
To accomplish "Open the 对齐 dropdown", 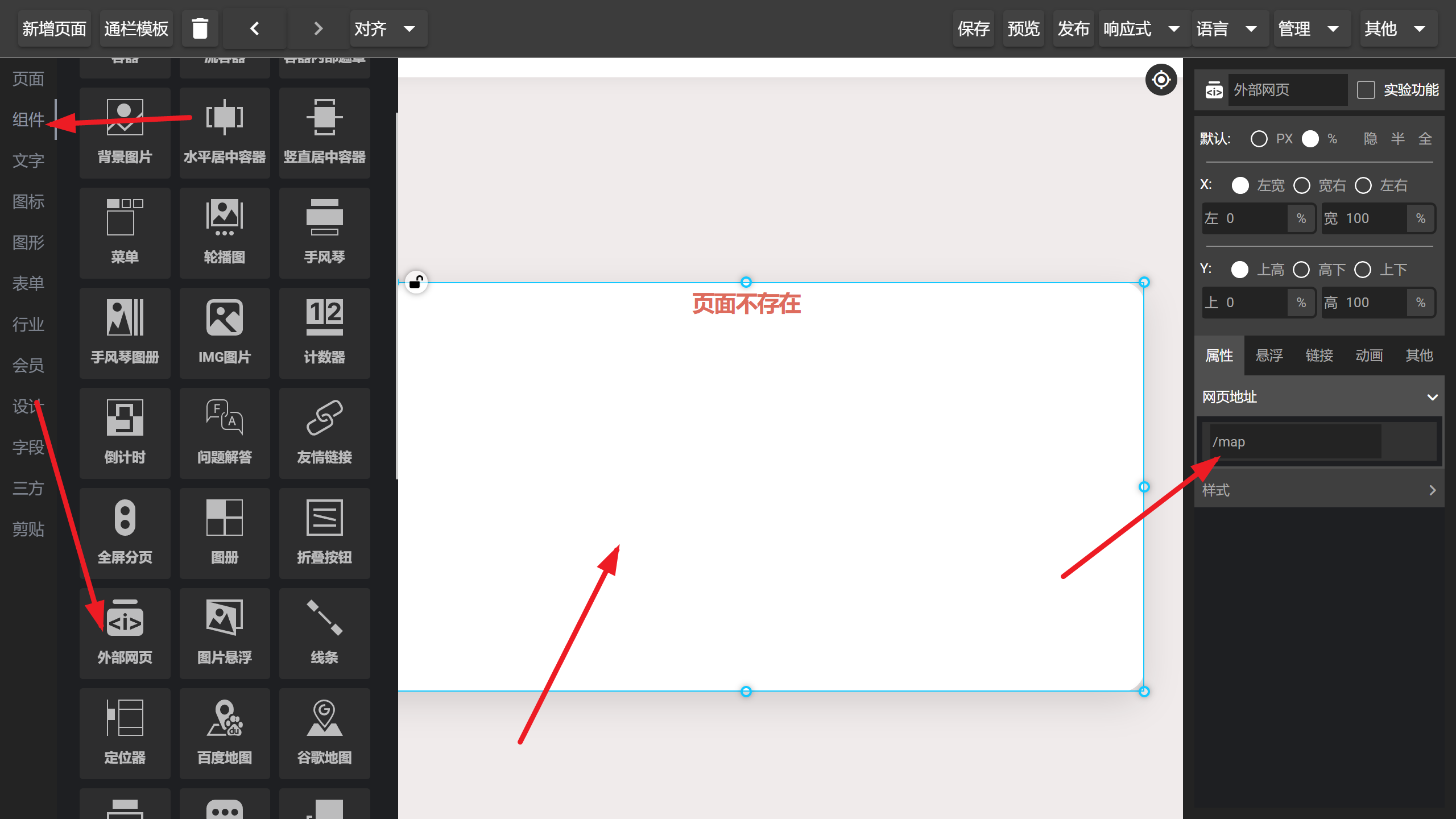I will [x=388, y=28].
